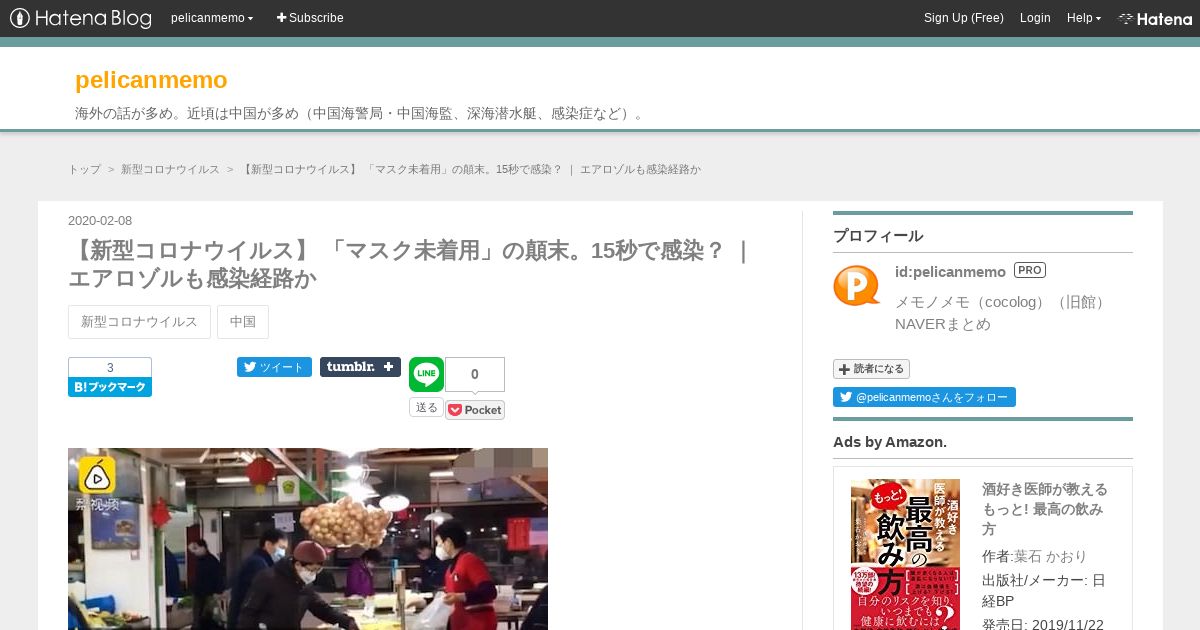Open 新型コロナウイルス breadcrumb category
1200x630 pixels.
click(x=170, y=169)
